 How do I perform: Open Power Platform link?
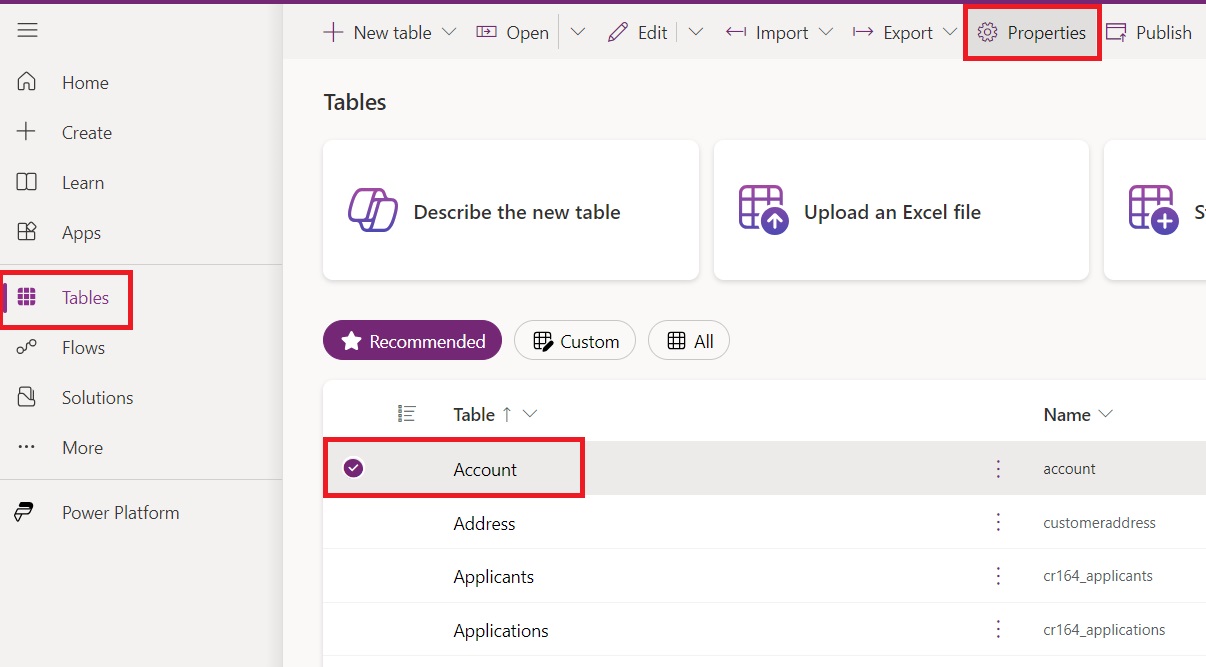click(120, 513)
